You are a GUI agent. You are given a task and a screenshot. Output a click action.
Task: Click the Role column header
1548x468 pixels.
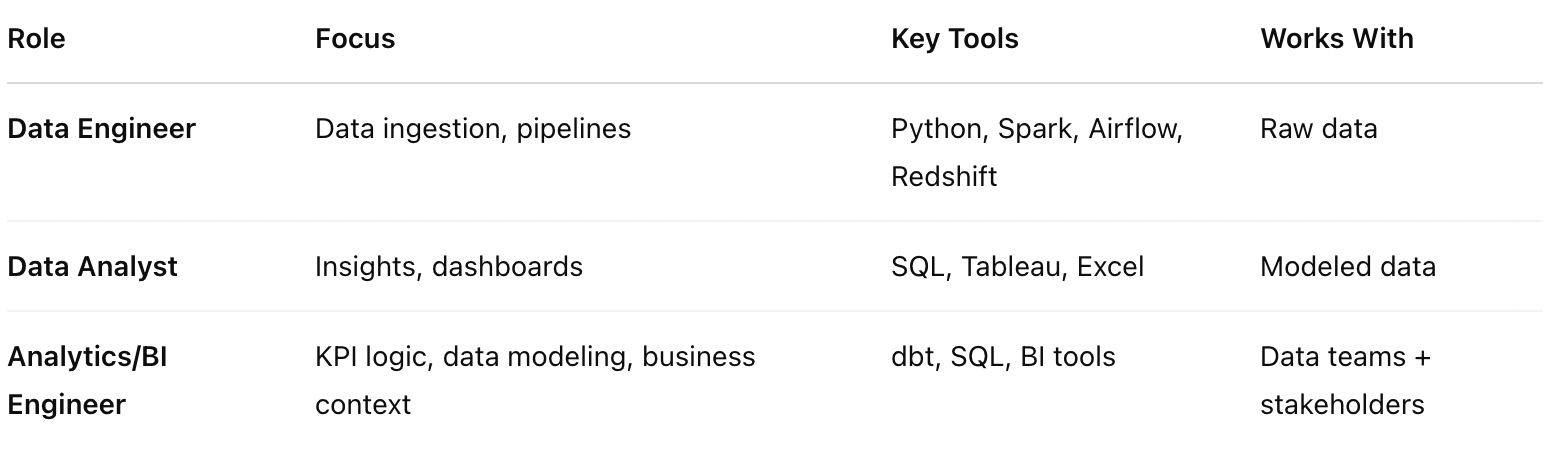[36, 39]
